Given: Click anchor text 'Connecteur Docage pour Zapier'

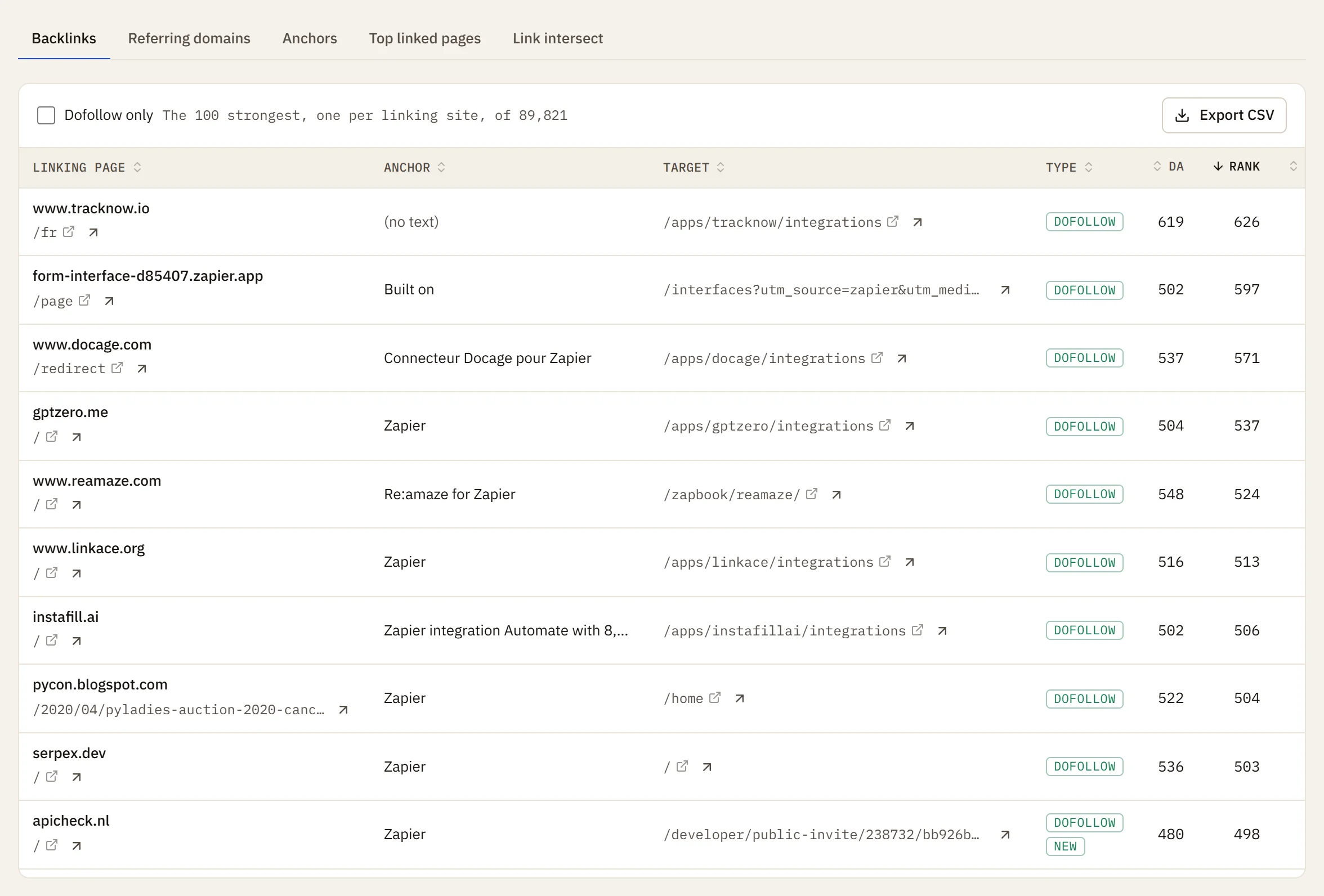Looking at the screenshot, I should [x=487, y=358].
